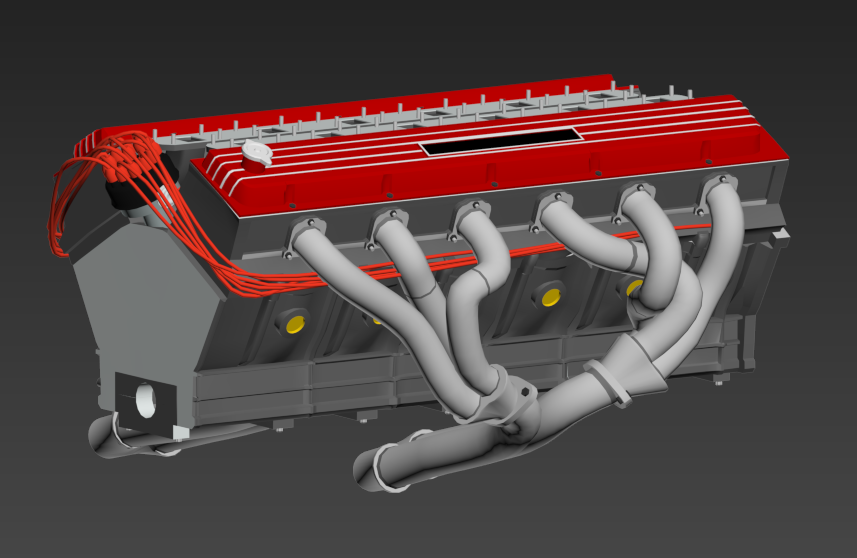Screen dimensions: 857x558
Task: Select the second exhaust flange from left
Action: point(390,223)
